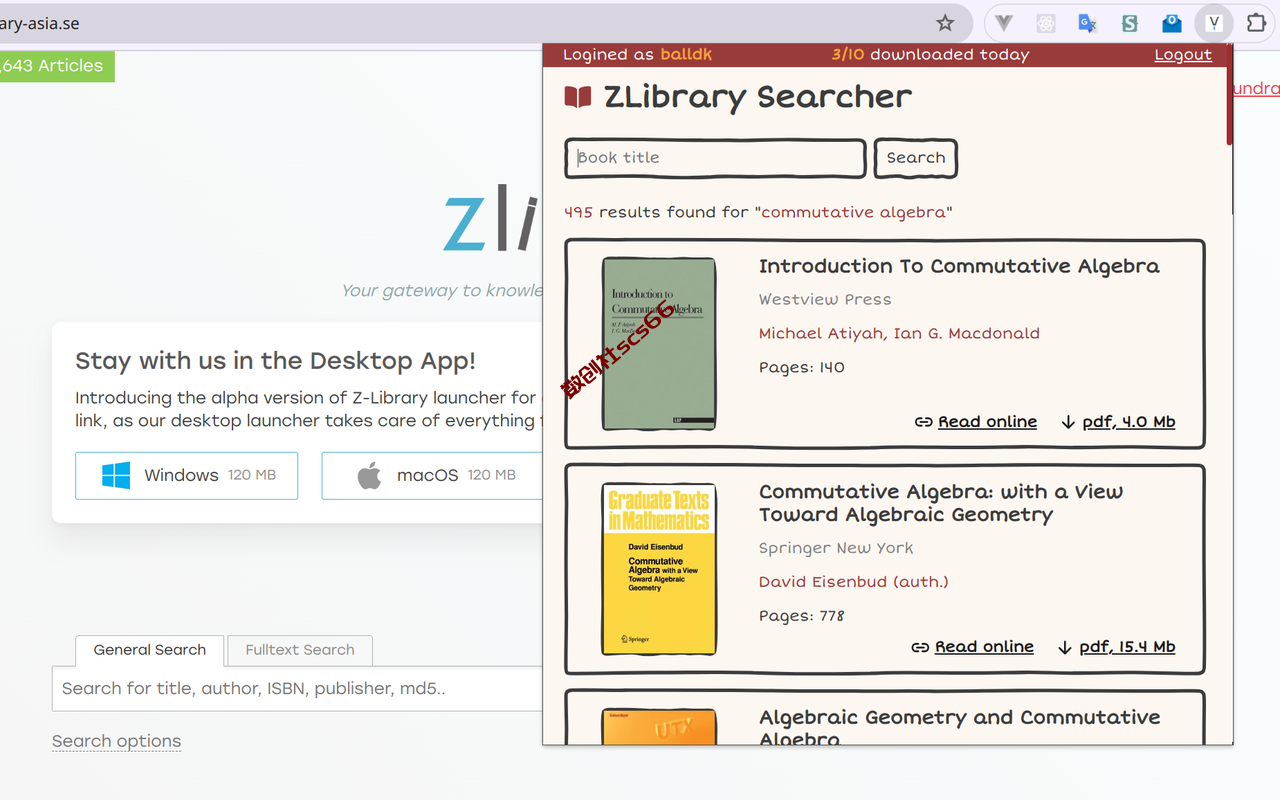Viewport: 1280px width, 800px height.
Task: Click author 'Michael Atiyah, Ian G. Macdonald'
Action: tap(899, 333)
